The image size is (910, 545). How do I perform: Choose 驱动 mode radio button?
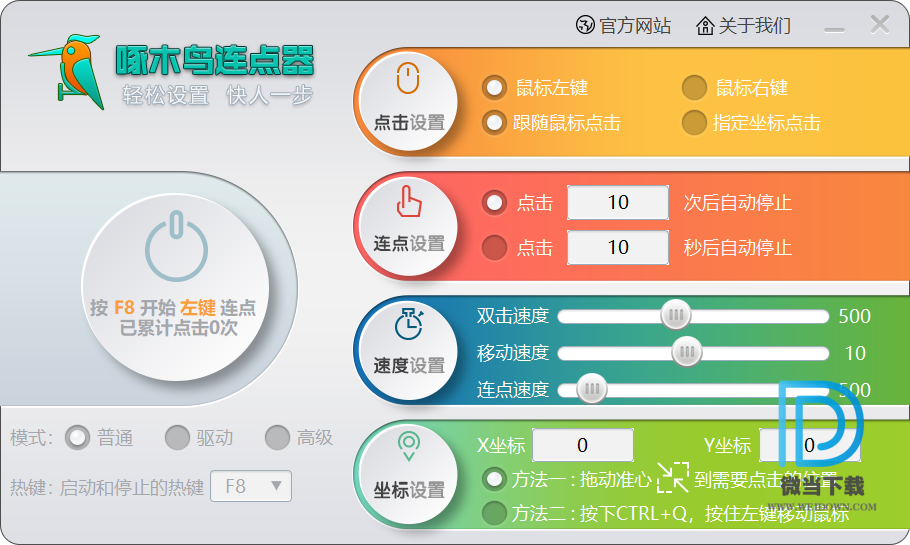[x=177, y=438]
